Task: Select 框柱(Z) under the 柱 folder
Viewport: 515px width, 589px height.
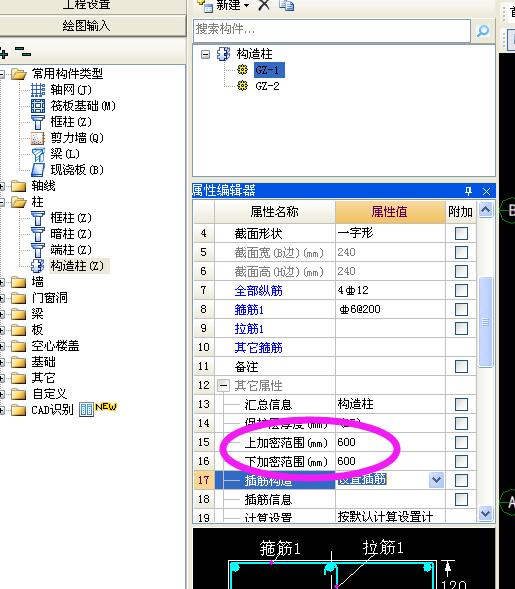Action: [x=71, y=217]
